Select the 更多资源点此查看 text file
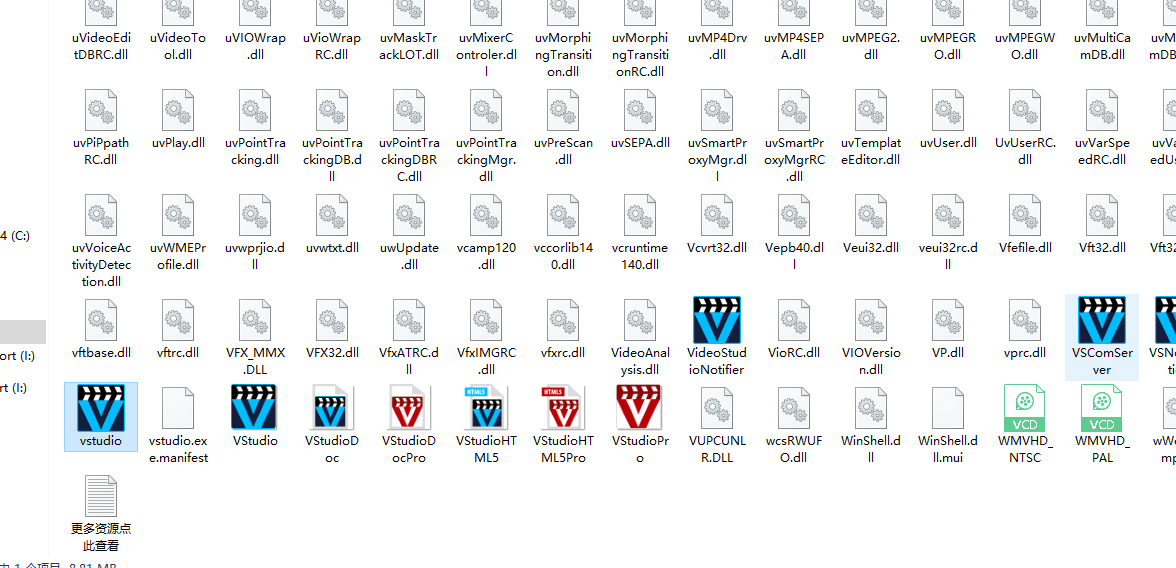Viewport: 1176px width, 568px height. 101,497
